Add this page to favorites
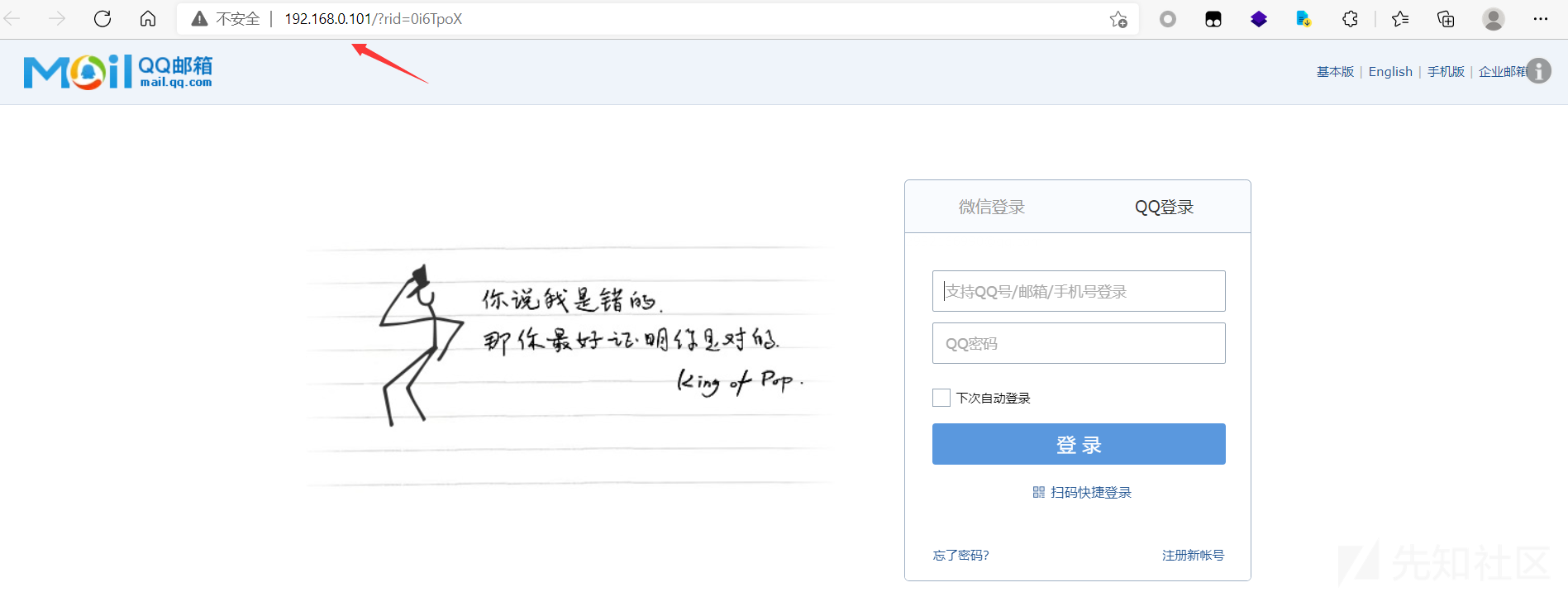 [1118, 19]
